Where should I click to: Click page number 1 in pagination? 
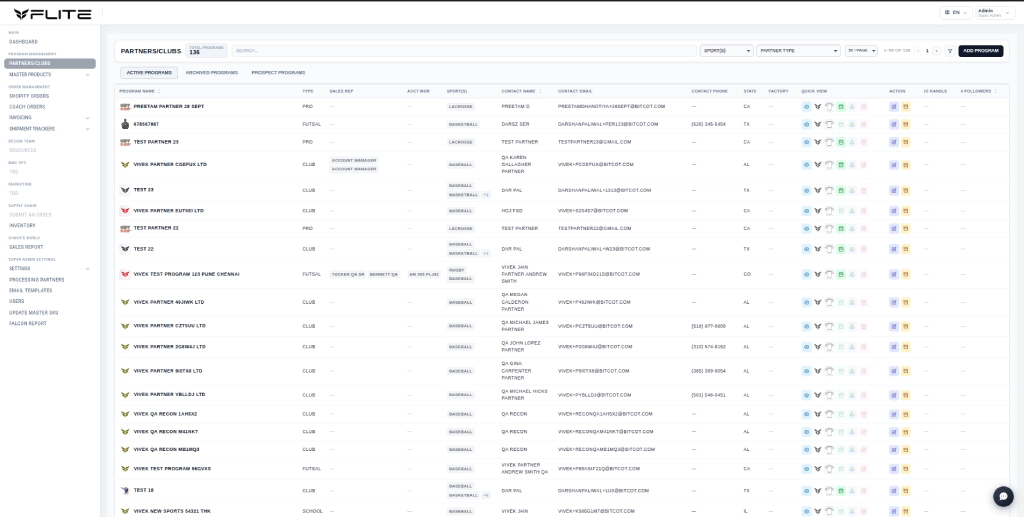[927, 51]
